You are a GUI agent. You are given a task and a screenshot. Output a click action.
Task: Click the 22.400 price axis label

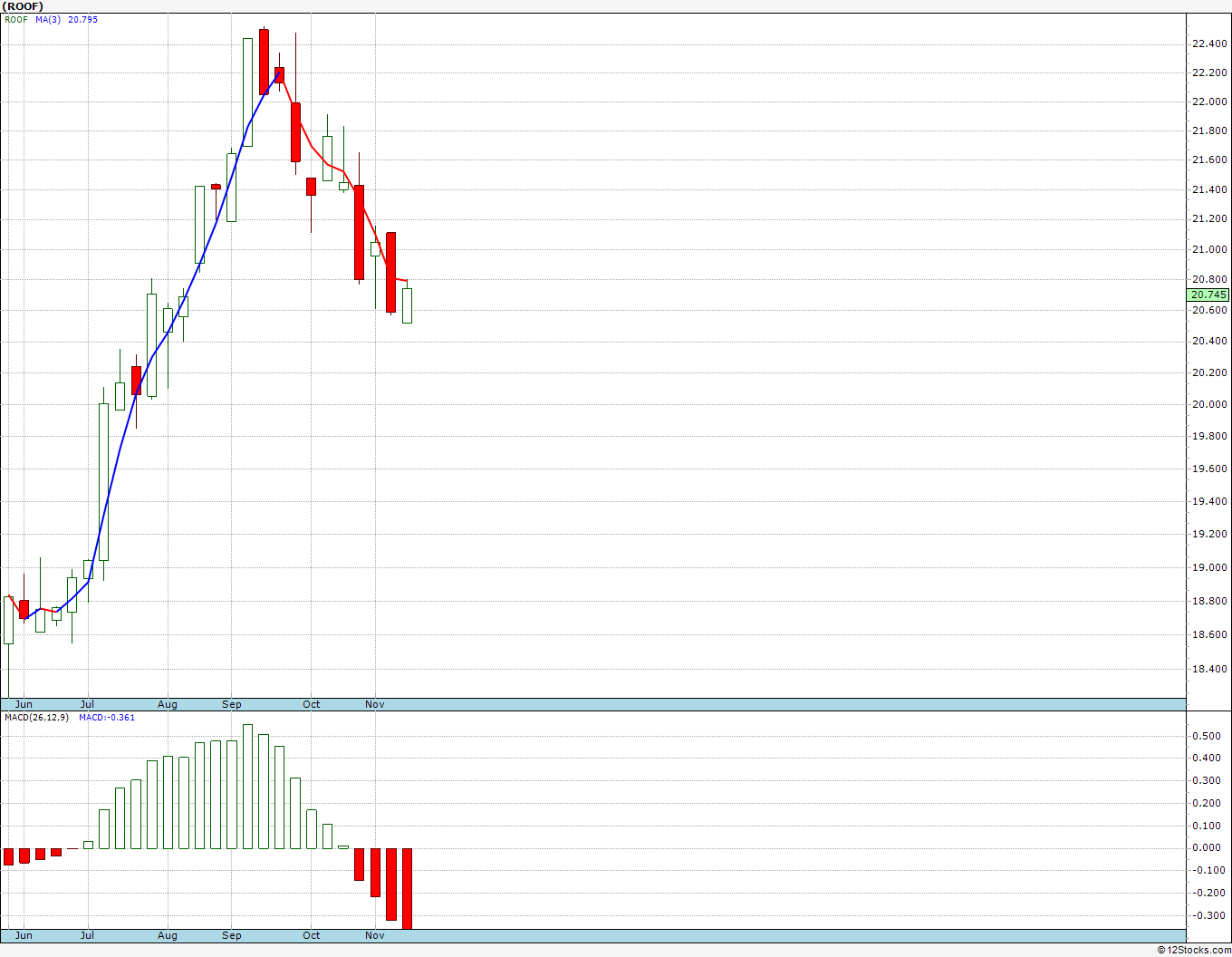1209,43
